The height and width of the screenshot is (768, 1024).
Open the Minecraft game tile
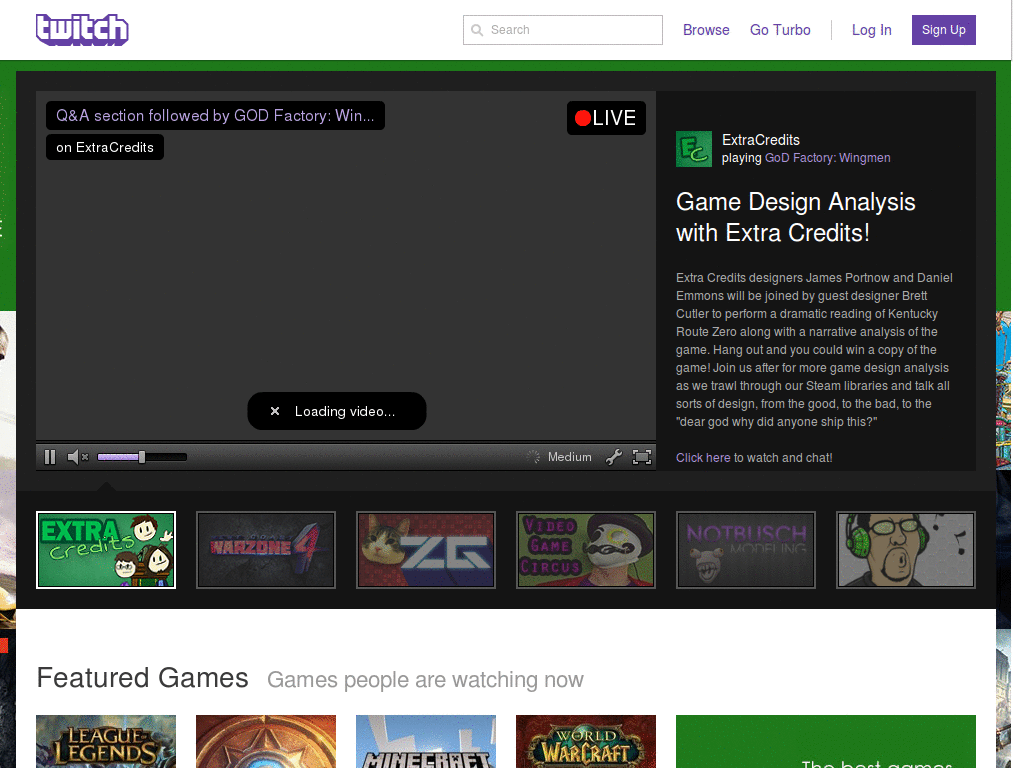pyautogui.click(x=426, y=741)
